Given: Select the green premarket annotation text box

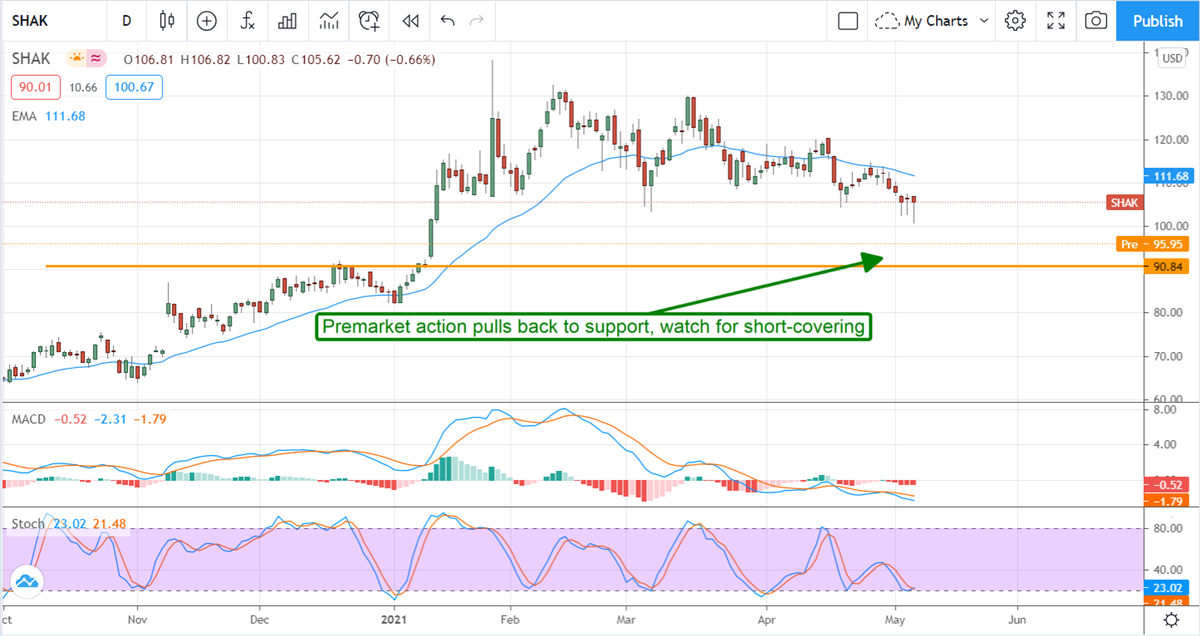Looking at the screenshot, I should pos(595,326).
